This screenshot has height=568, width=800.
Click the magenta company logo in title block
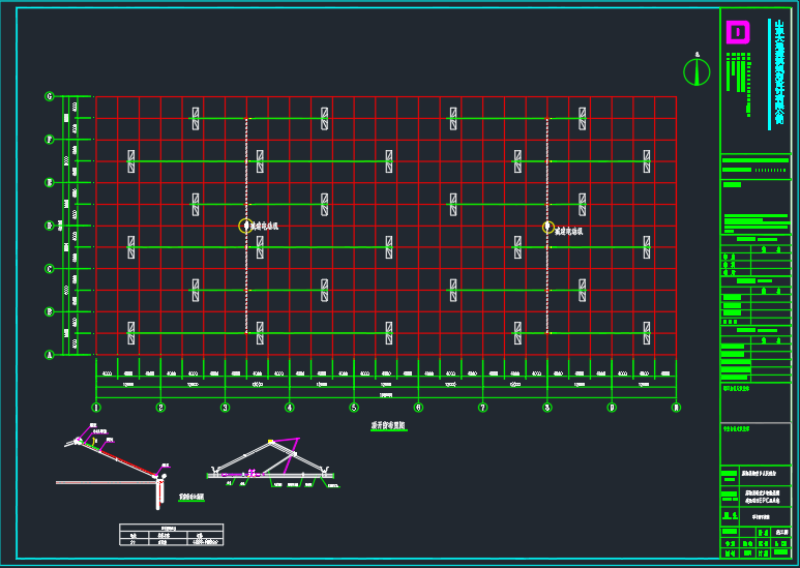[x=737, y=33]
